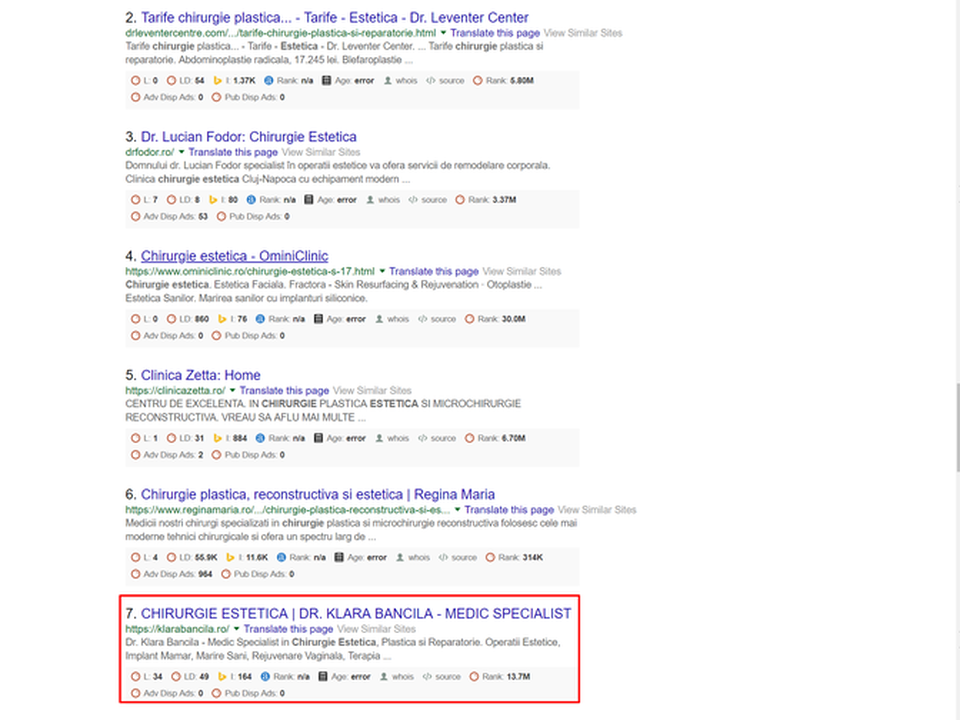
Task: Expand dropdown arrow next to drleventercentre.com URL
Action: [443, 32]
